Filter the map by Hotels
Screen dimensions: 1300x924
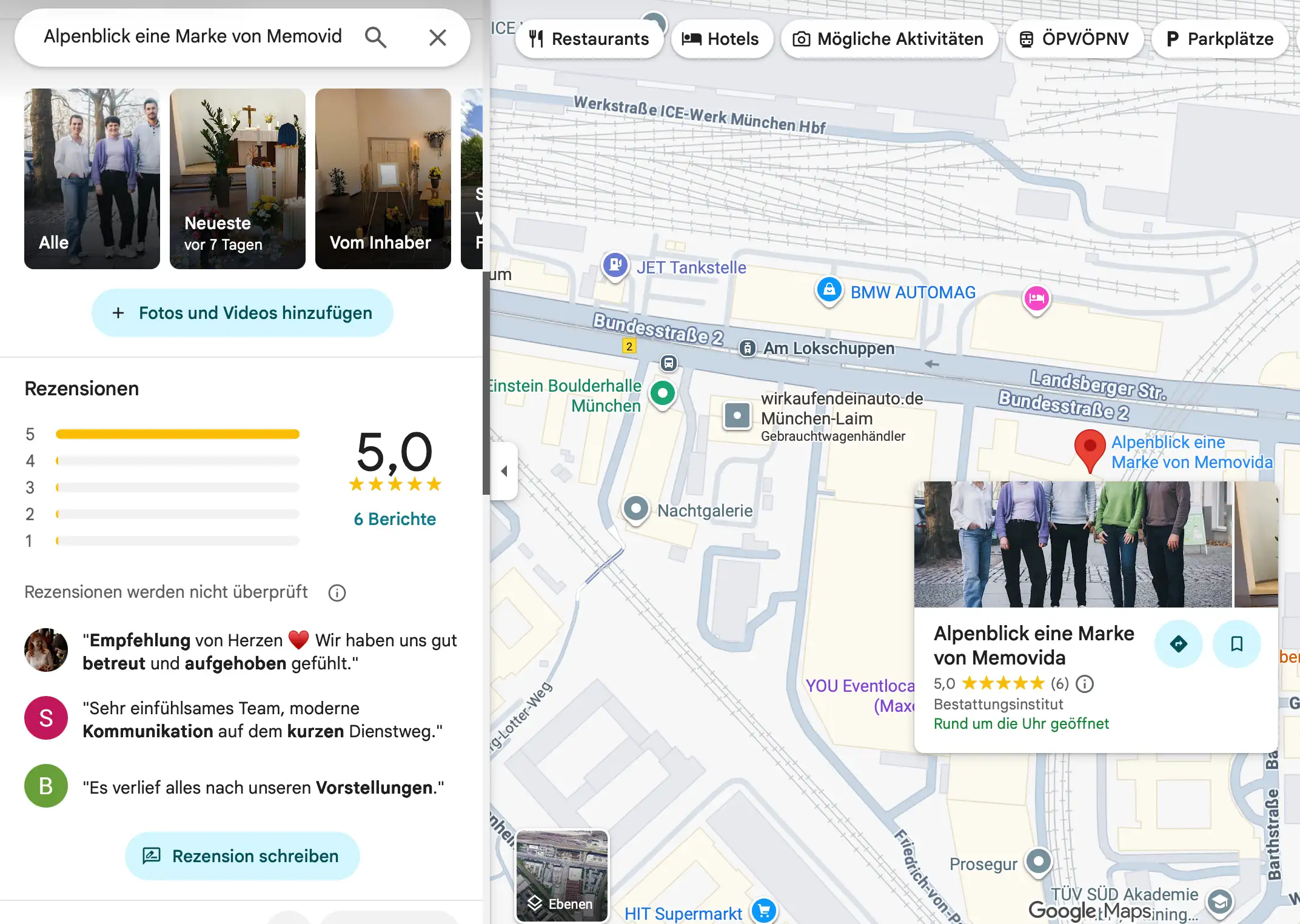coord(721,39)
